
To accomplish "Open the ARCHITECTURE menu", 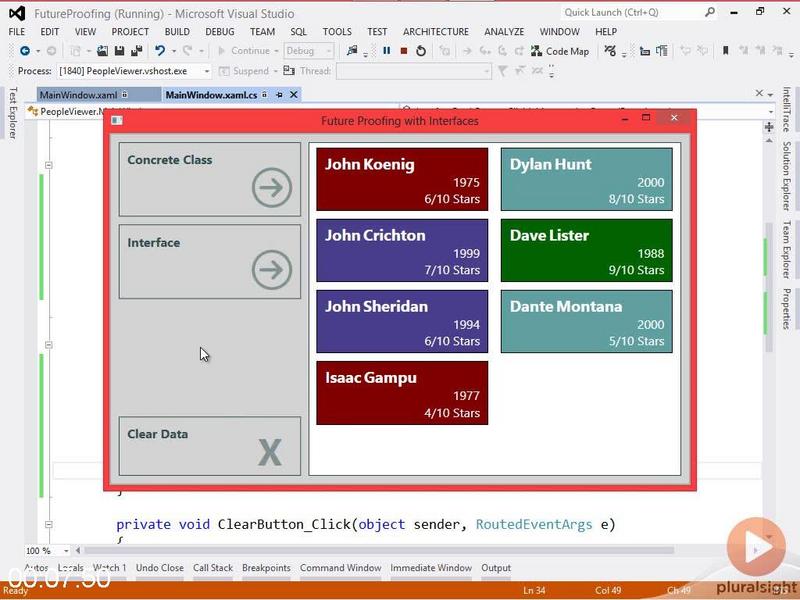I will point(436,32).
